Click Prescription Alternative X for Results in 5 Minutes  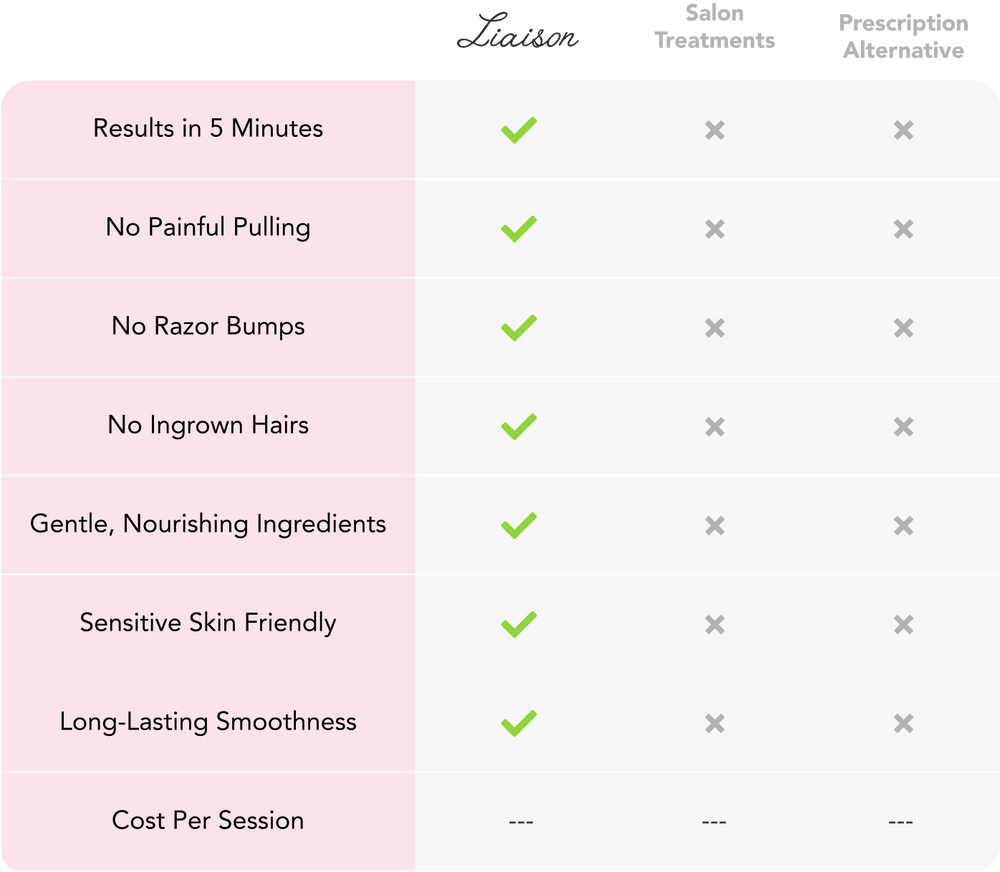coord(903,130)
